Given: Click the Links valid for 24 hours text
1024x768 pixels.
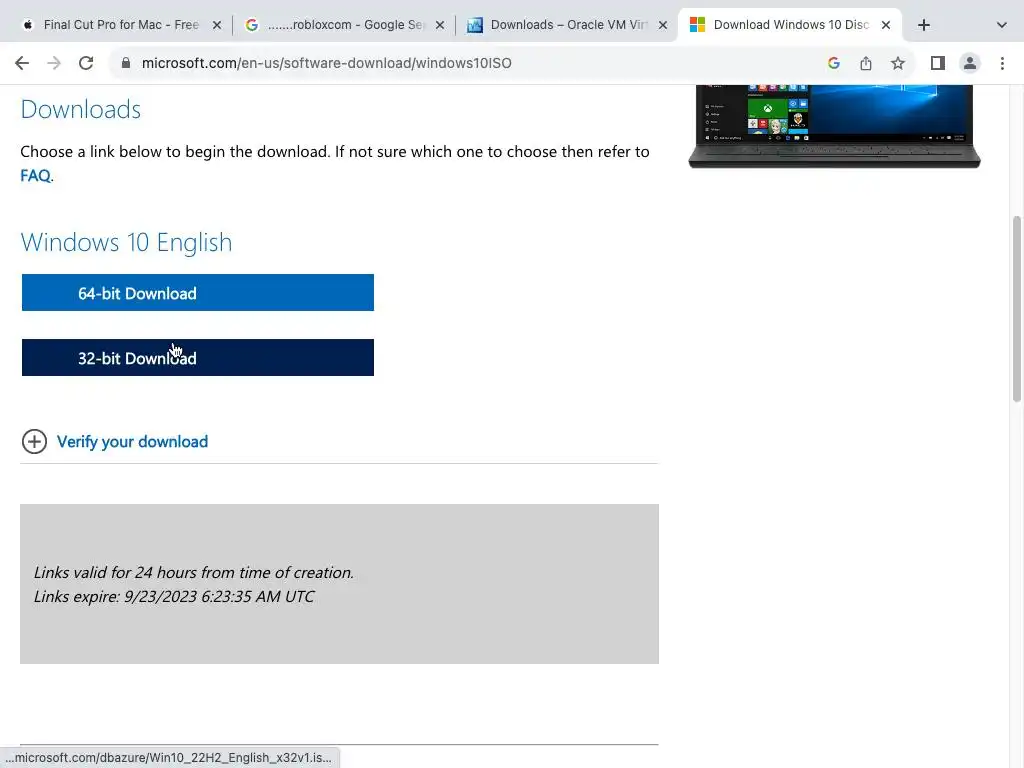Looking at the screenshot, I should 193,573.
